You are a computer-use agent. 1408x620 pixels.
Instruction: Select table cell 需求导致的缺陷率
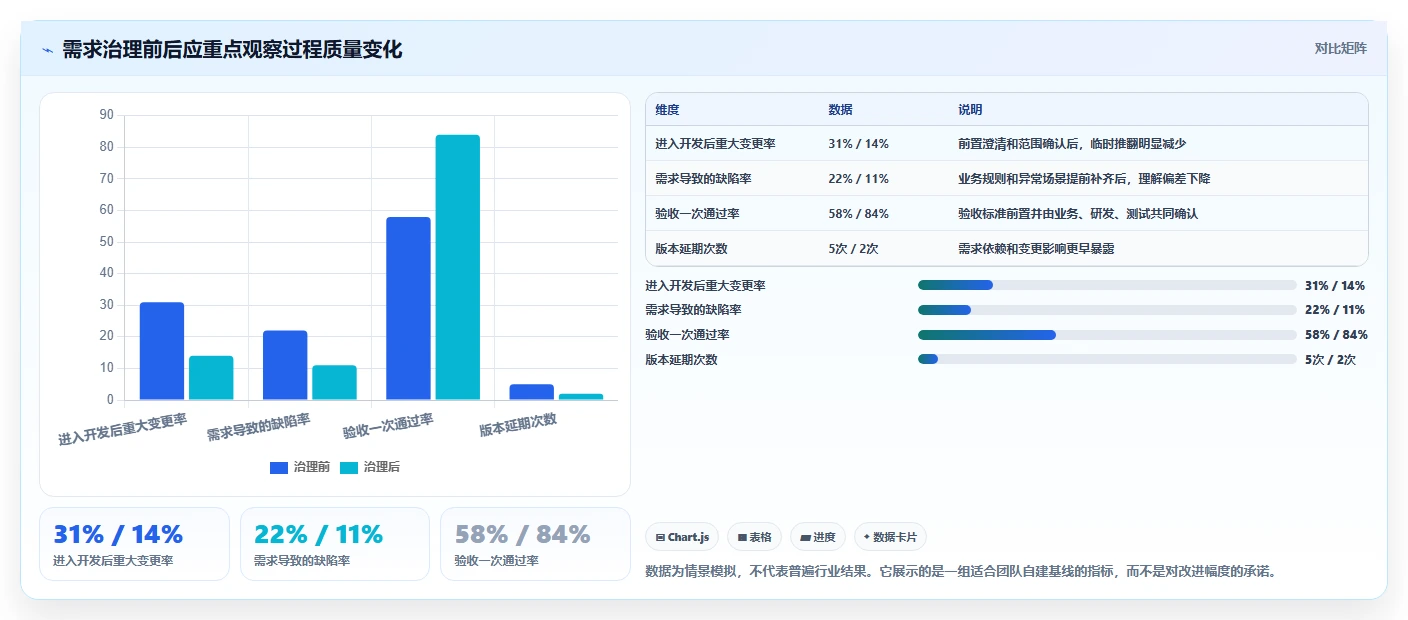coord(703,179)
